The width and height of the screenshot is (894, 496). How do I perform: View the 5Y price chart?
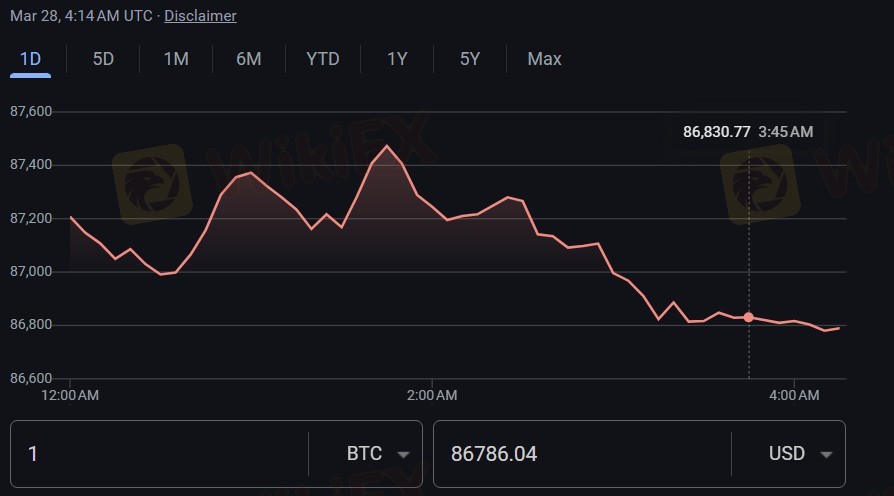470,59
